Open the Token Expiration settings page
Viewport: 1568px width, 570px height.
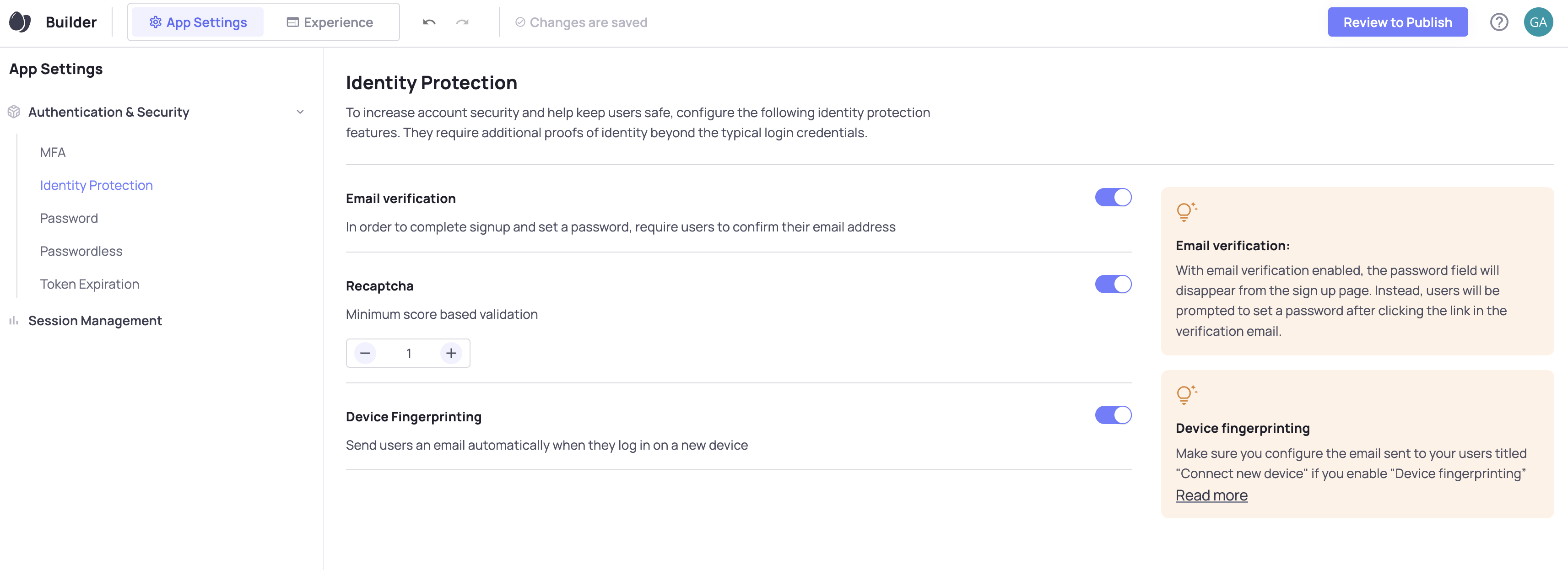[90, 284]
